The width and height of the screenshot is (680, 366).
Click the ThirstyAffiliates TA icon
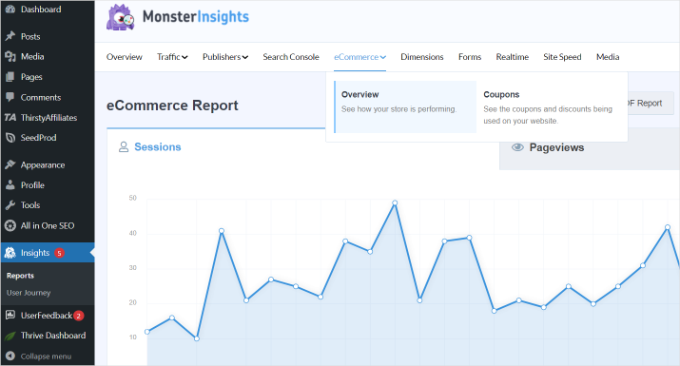coord(10,118)
